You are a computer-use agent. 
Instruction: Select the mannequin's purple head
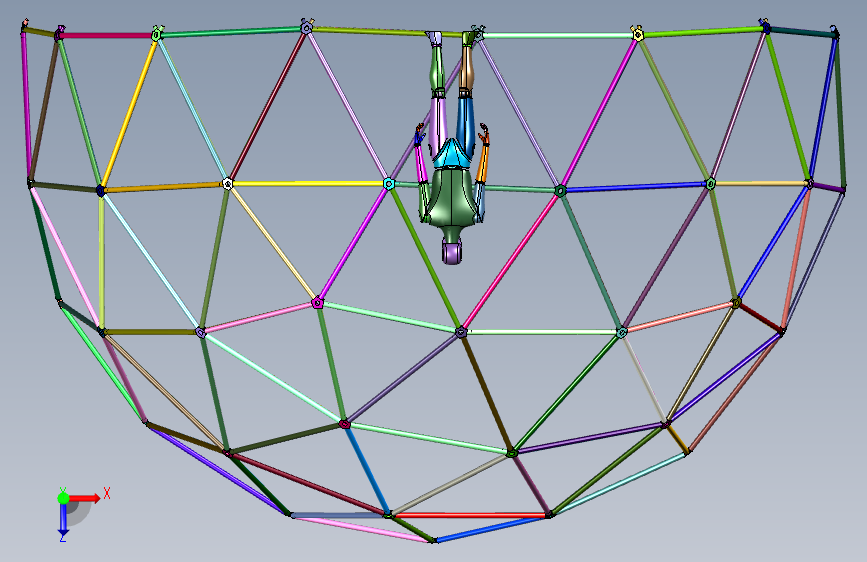[452, 251]
